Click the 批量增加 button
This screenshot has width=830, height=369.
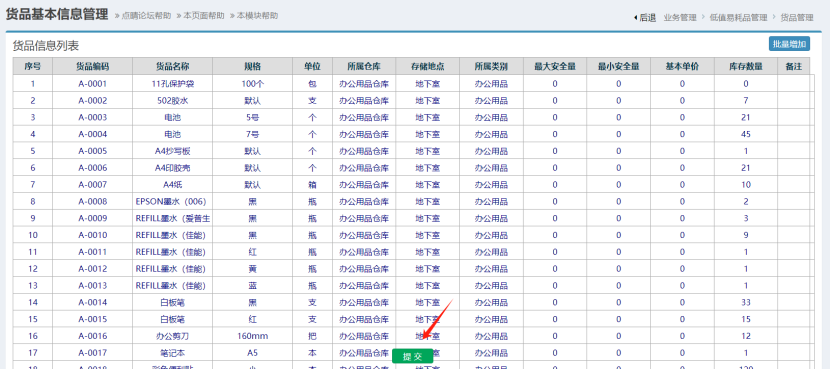789,44
